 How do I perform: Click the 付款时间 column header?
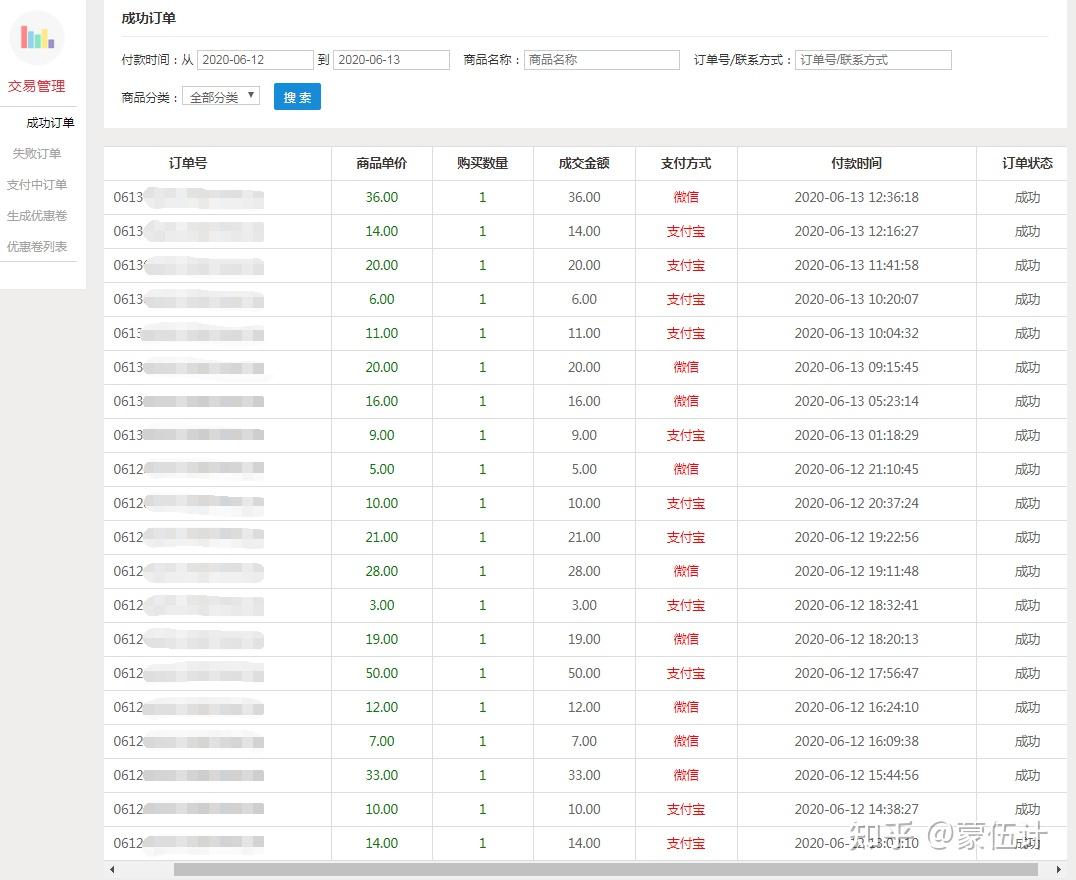[x=856, y=163]
